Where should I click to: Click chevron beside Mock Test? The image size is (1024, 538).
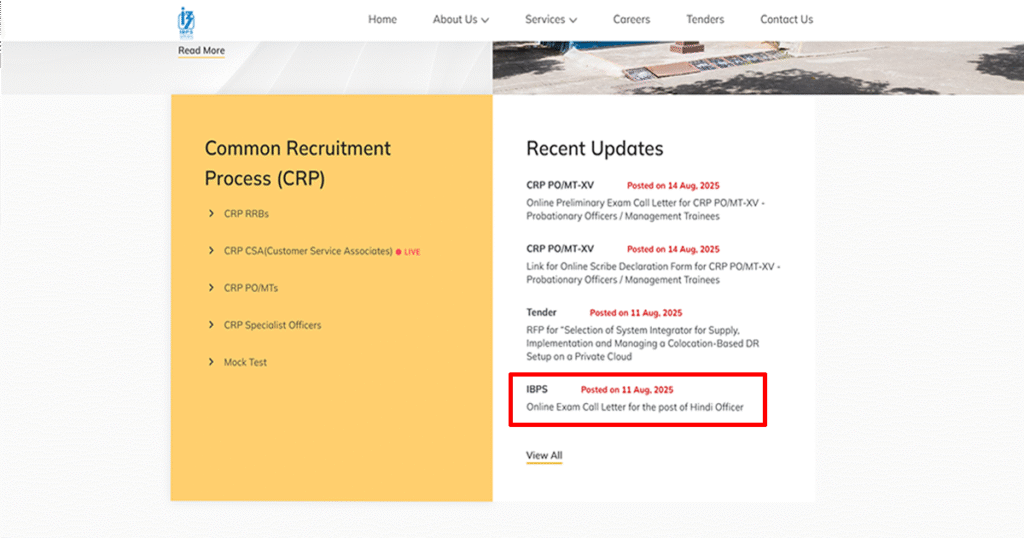tap(211, 362)
